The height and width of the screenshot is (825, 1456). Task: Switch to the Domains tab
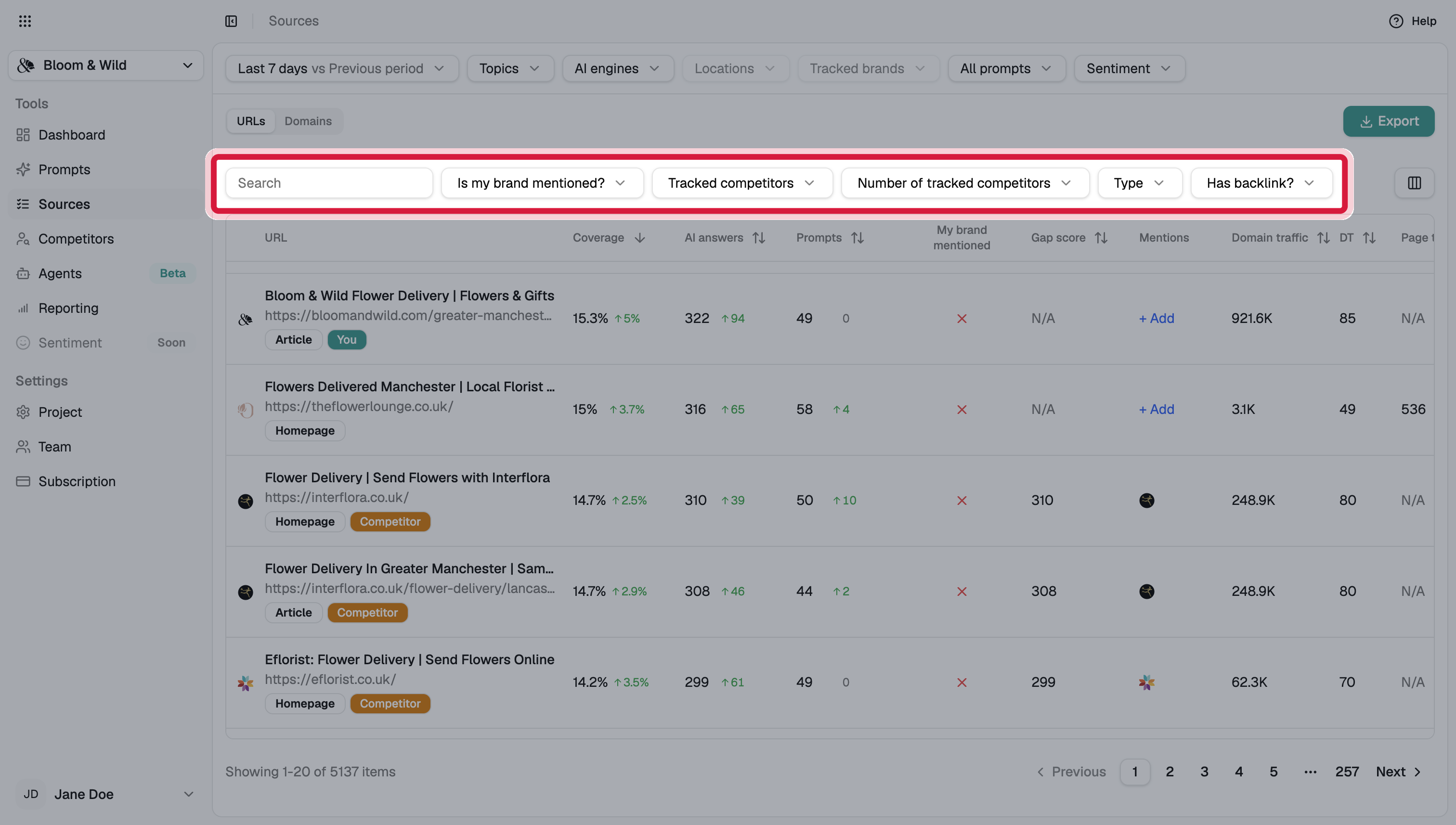308,121
